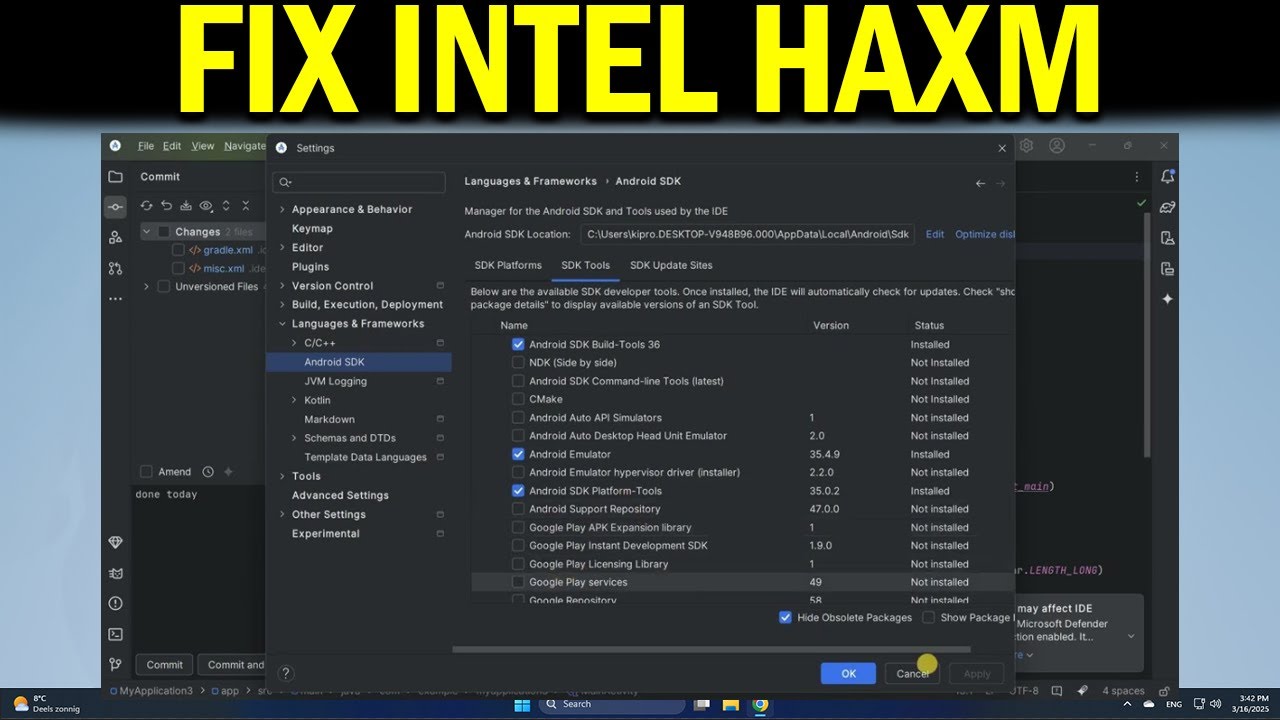Expand the Version Control settings node
1280x720 pixels.
point(282,286)
